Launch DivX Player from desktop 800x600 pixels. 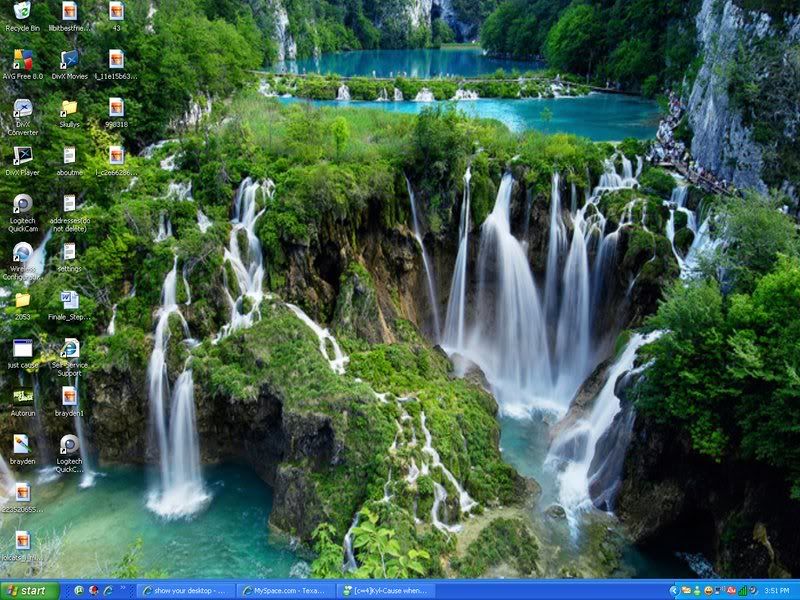click(22, 156)
